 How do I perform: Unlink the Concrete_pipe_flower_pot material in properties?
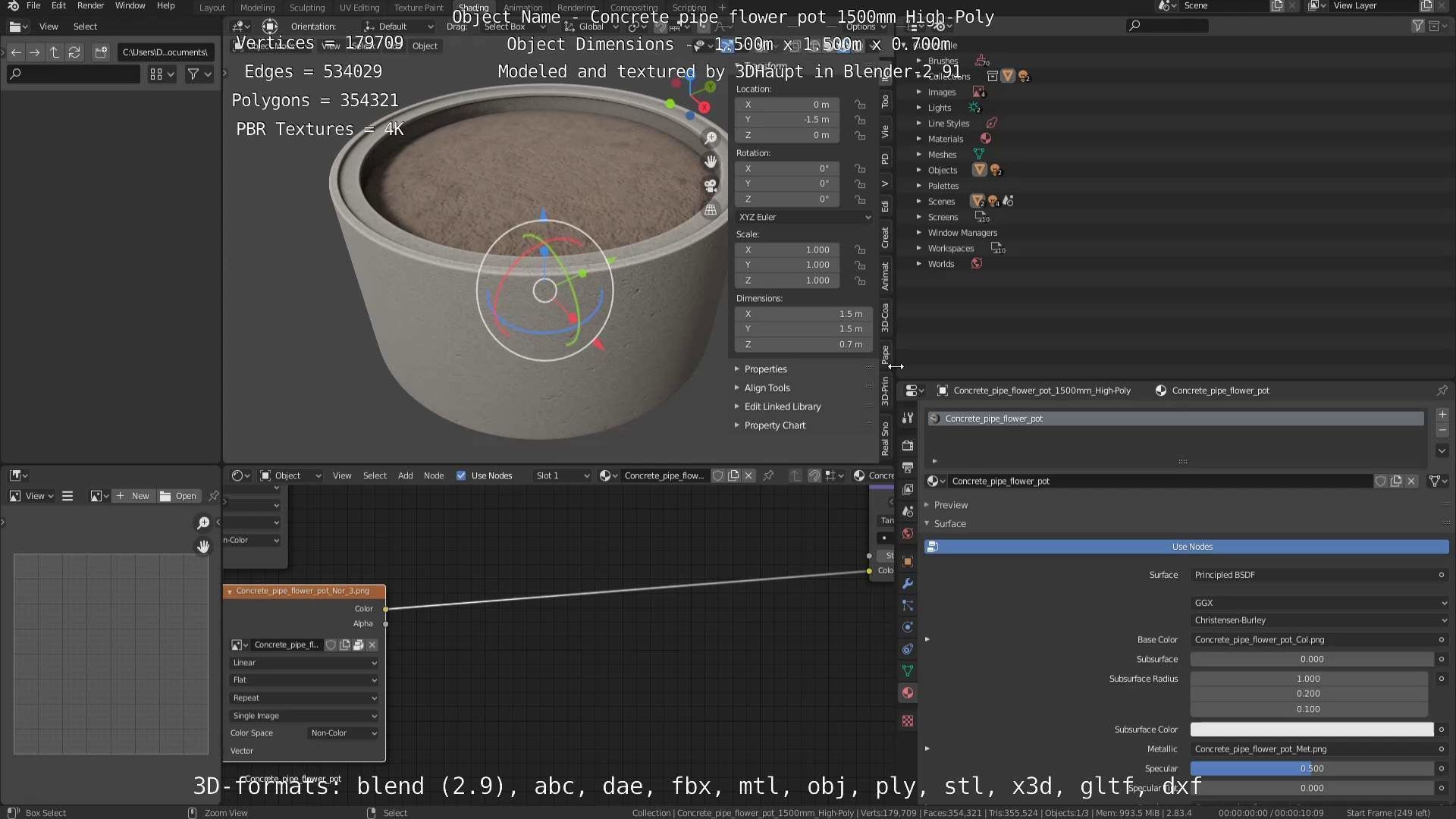click(1411, 482)
